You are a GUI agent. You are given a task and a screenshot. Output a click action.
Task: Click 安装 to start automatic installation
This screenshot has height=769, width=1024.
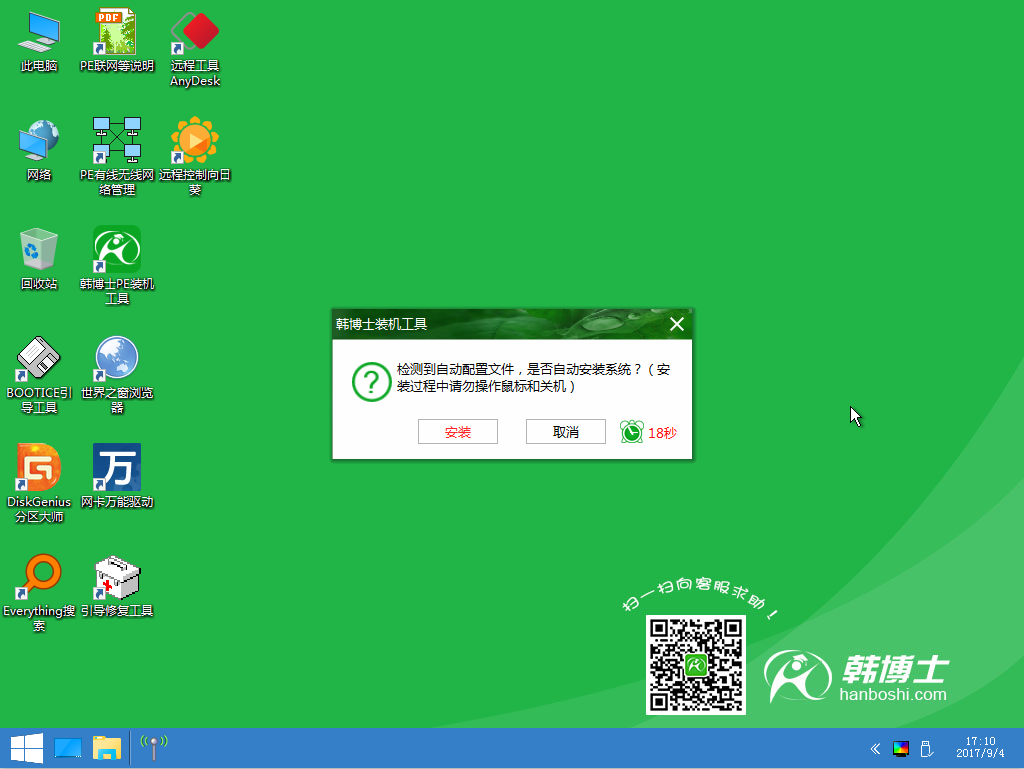coord(458,431)
